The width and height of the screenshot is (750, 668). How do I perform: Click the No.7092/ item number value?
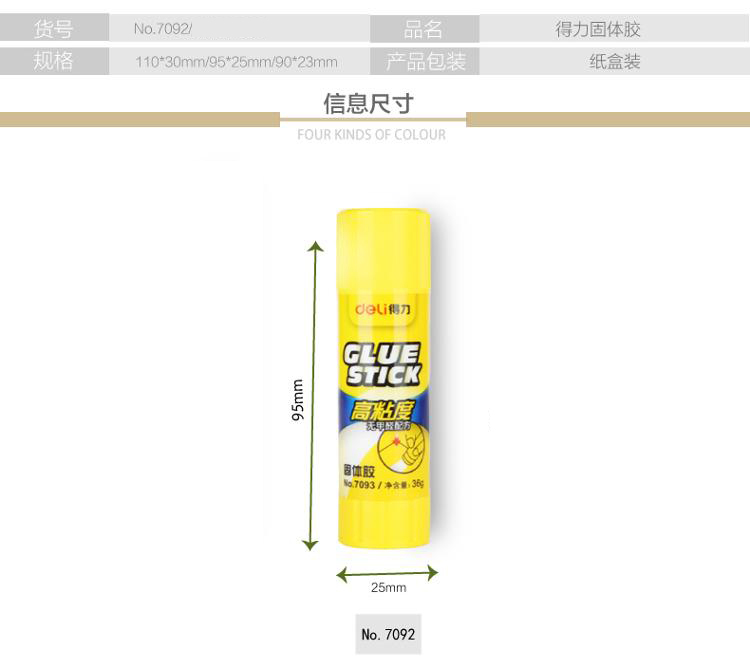pyautogui.click(x=163, y=29)
